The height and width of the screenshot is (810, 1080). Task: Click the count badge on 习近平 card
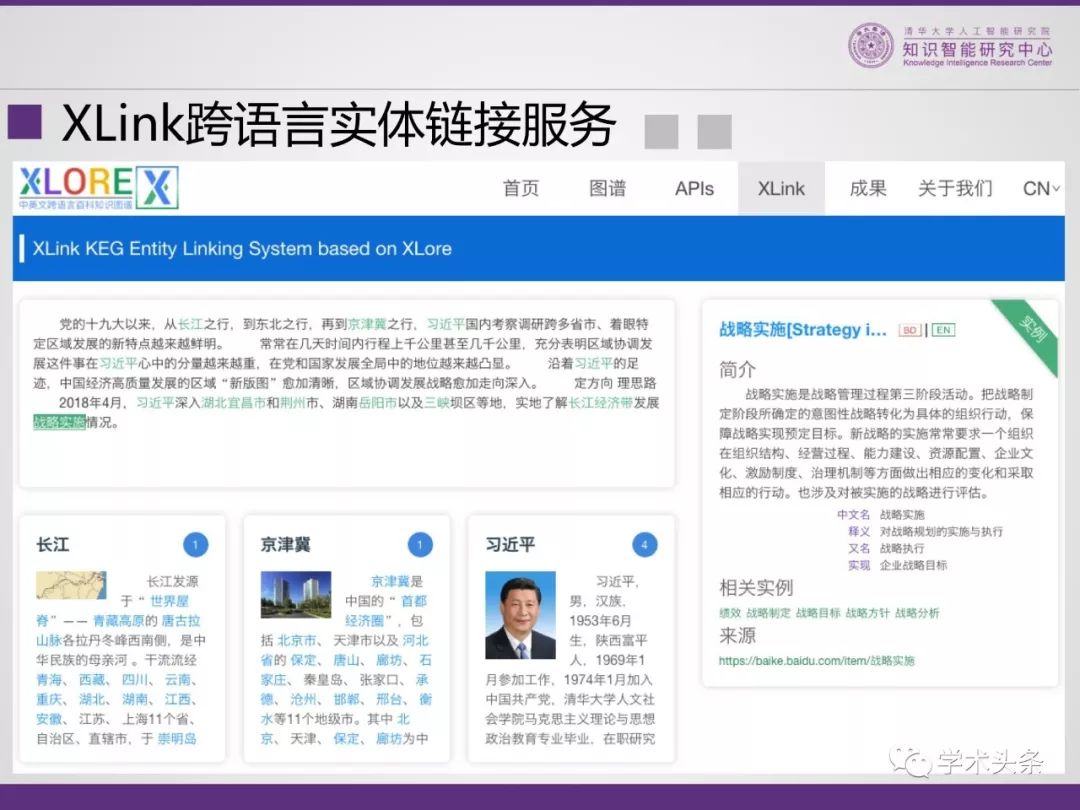pyautogui.click(x=645, y=545)
